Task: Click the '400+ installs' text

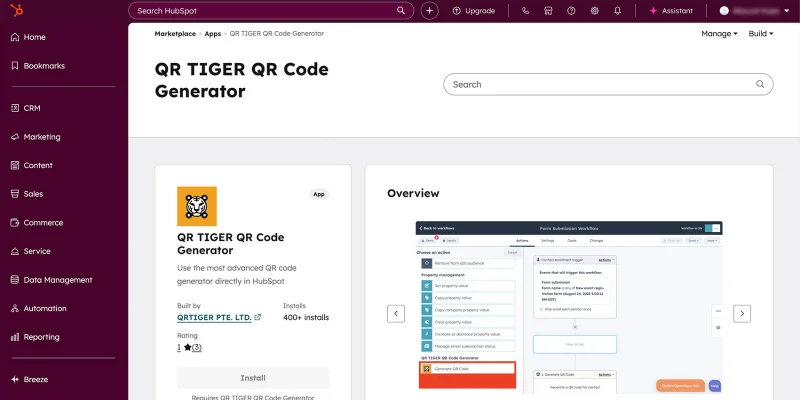Action: [x=306, y=317]
